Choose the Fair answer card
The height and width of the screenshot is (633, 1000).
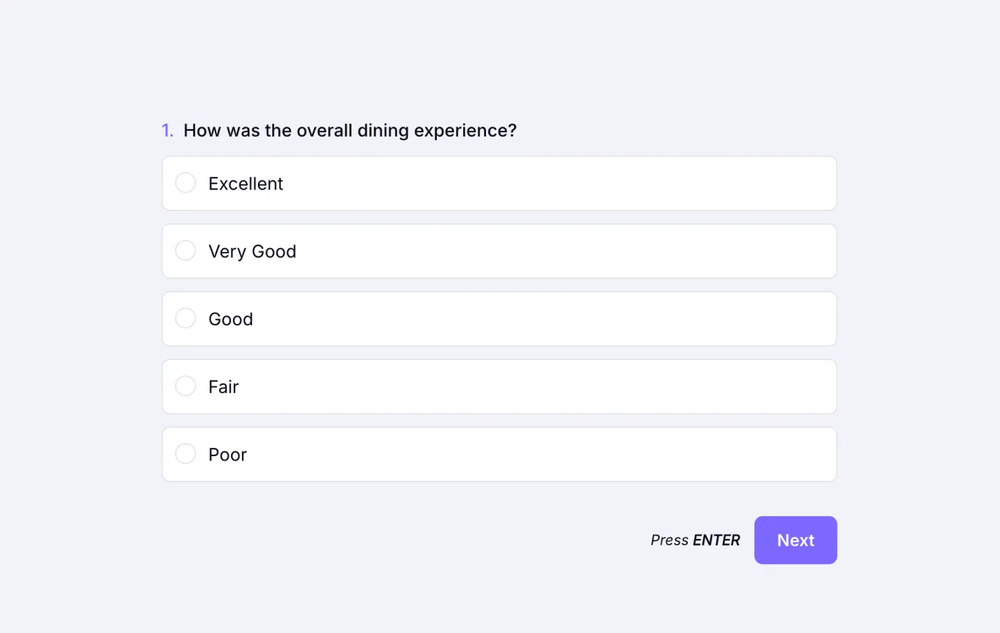pyautogui.click(x=499, y=386)
